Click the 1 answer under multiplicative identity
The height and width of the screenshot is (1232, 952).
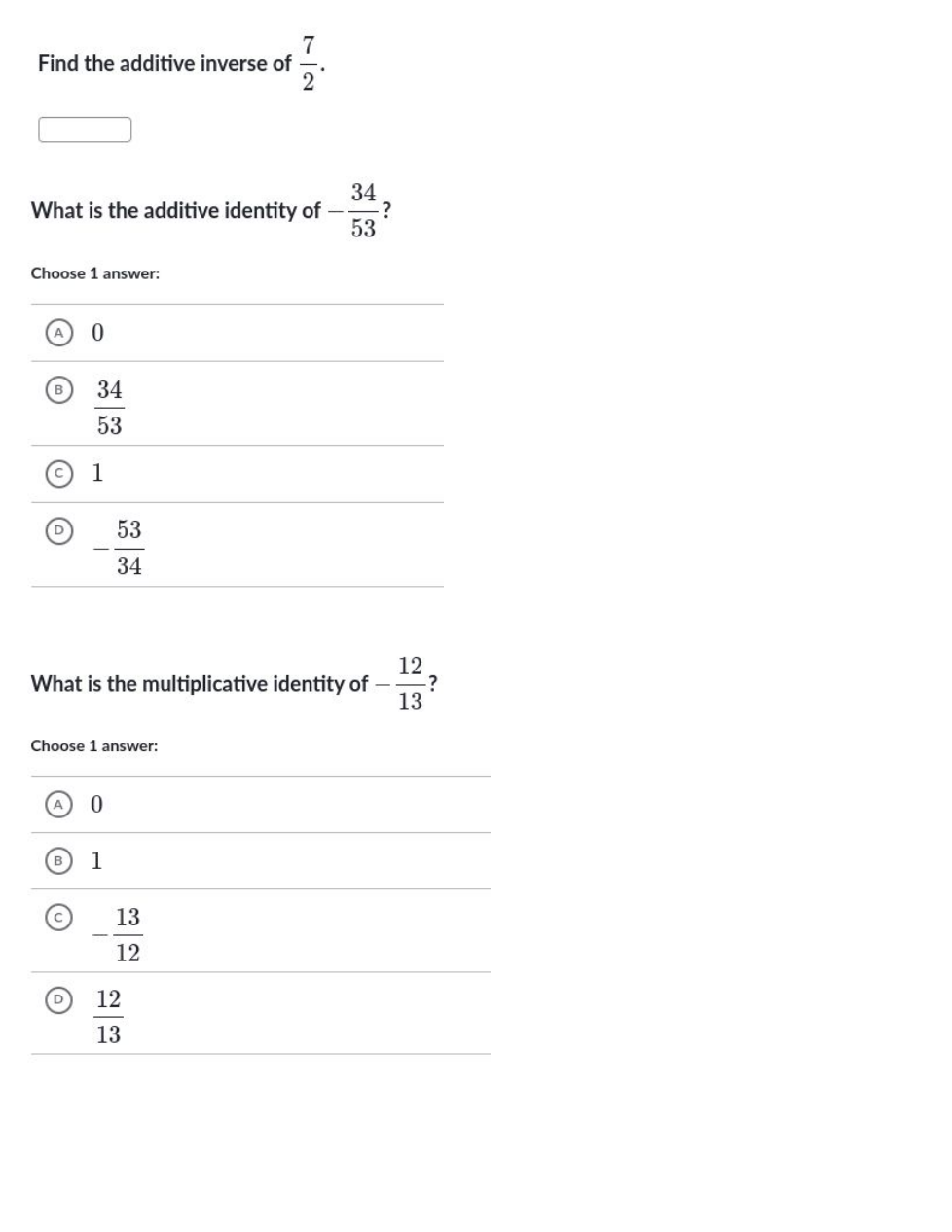tap(96, 861)
